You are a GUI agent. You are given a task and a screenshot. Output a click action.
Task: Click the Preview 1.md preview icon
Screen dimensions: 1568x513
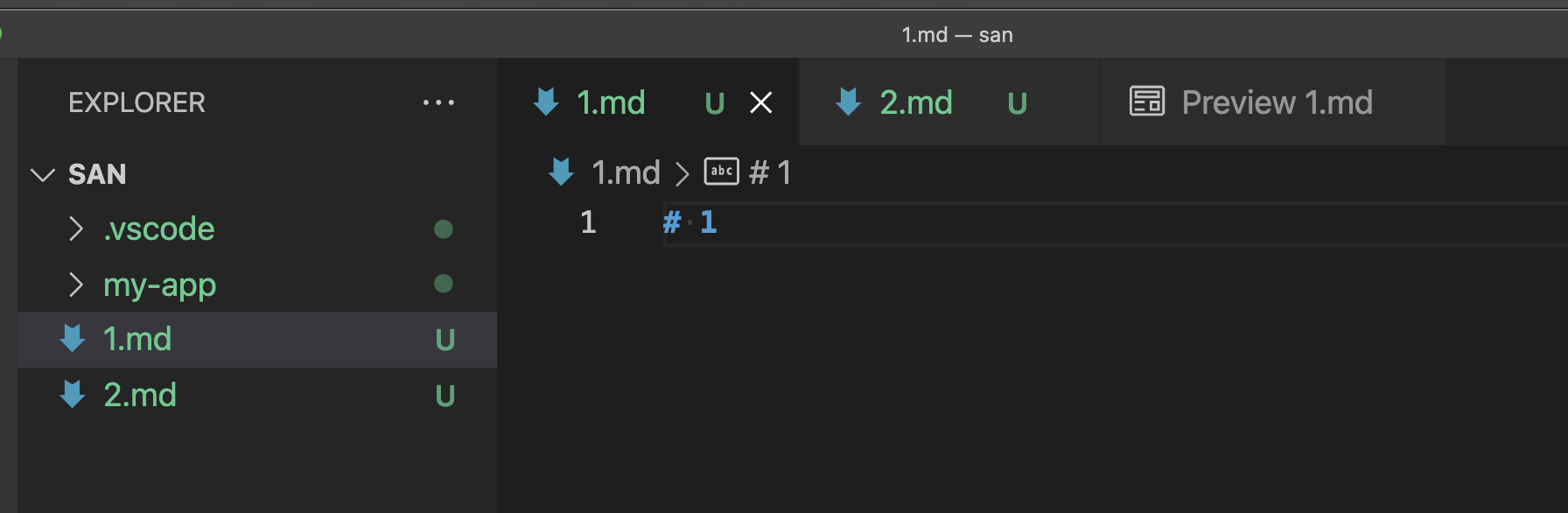pyautogui.click(x=1146, y=102)
